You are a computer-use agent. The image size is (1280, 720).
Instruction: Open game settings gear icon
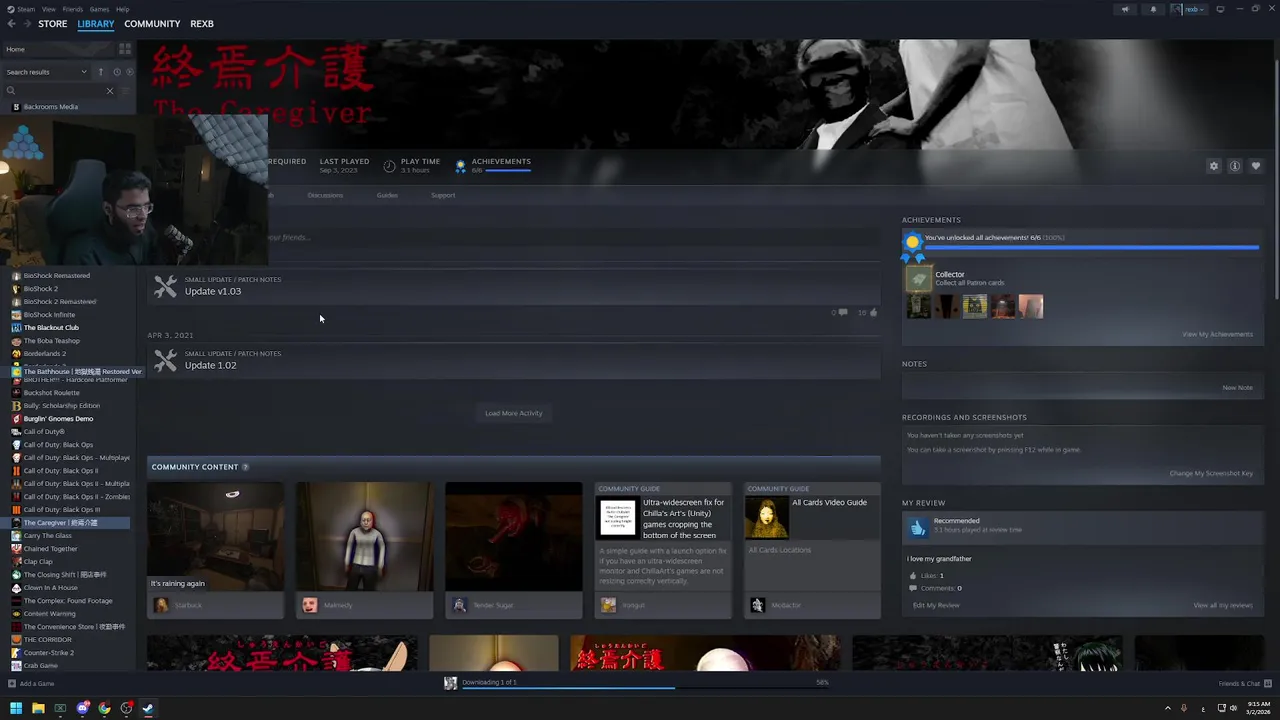tap(1214, 166)
